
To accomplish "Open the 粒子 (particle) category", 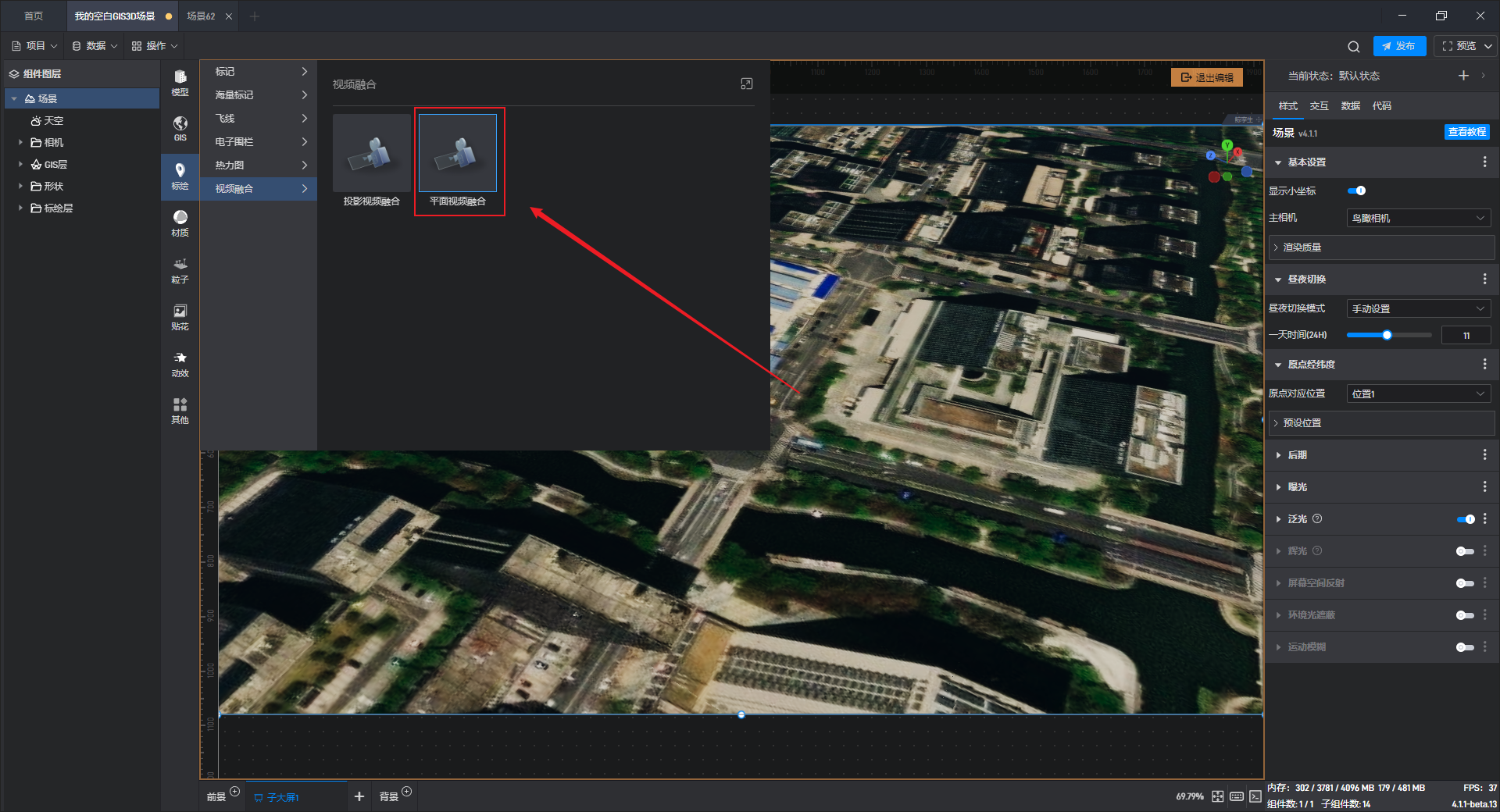I will (x=180, y=270).
